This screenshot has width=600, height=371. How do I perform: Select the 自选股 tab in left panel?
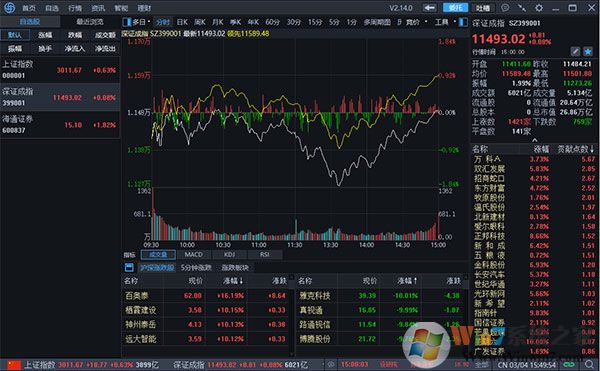(x=30, y=22)
